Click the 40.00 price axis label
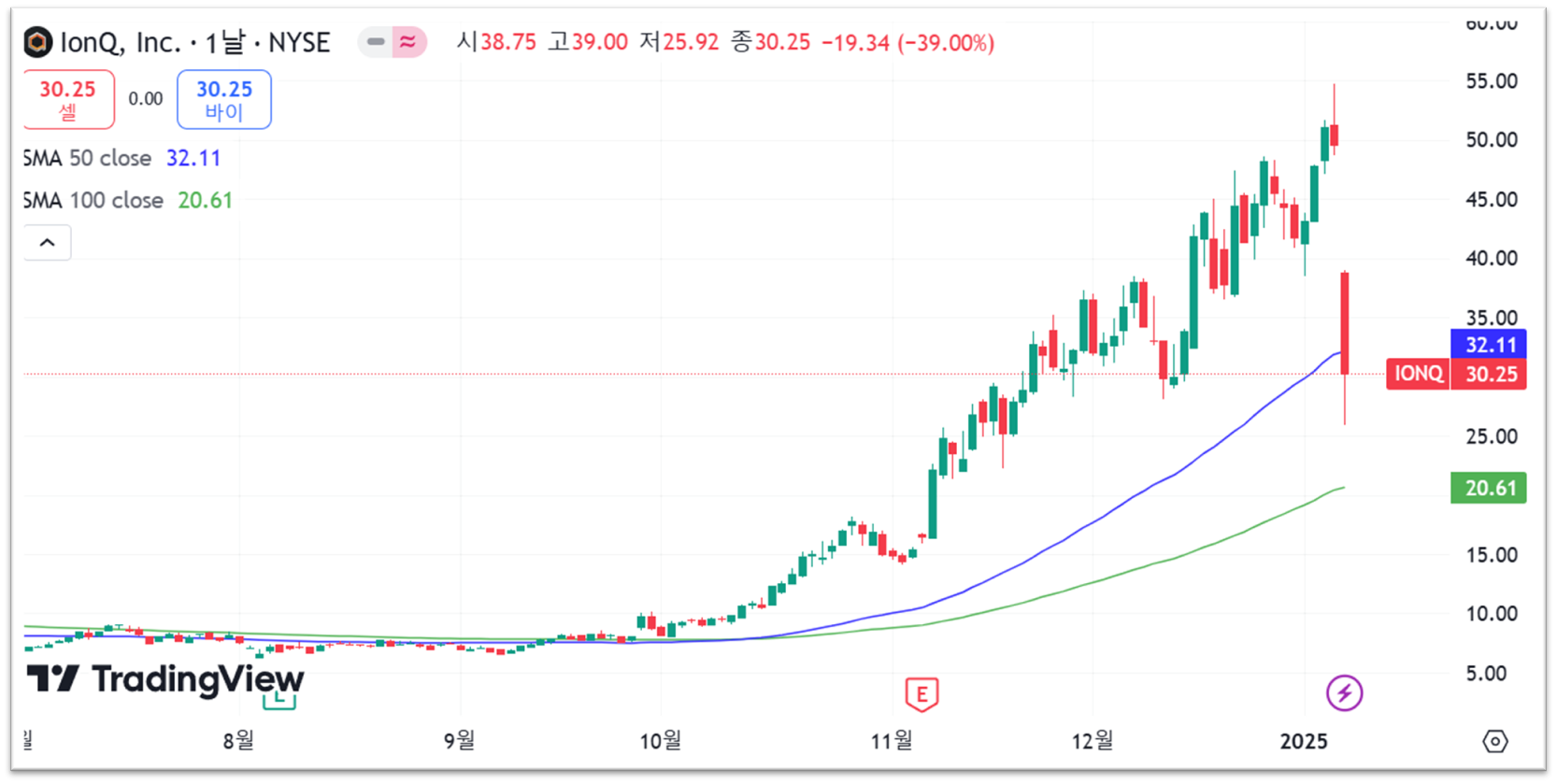1557x784 pixels. 1492,258
